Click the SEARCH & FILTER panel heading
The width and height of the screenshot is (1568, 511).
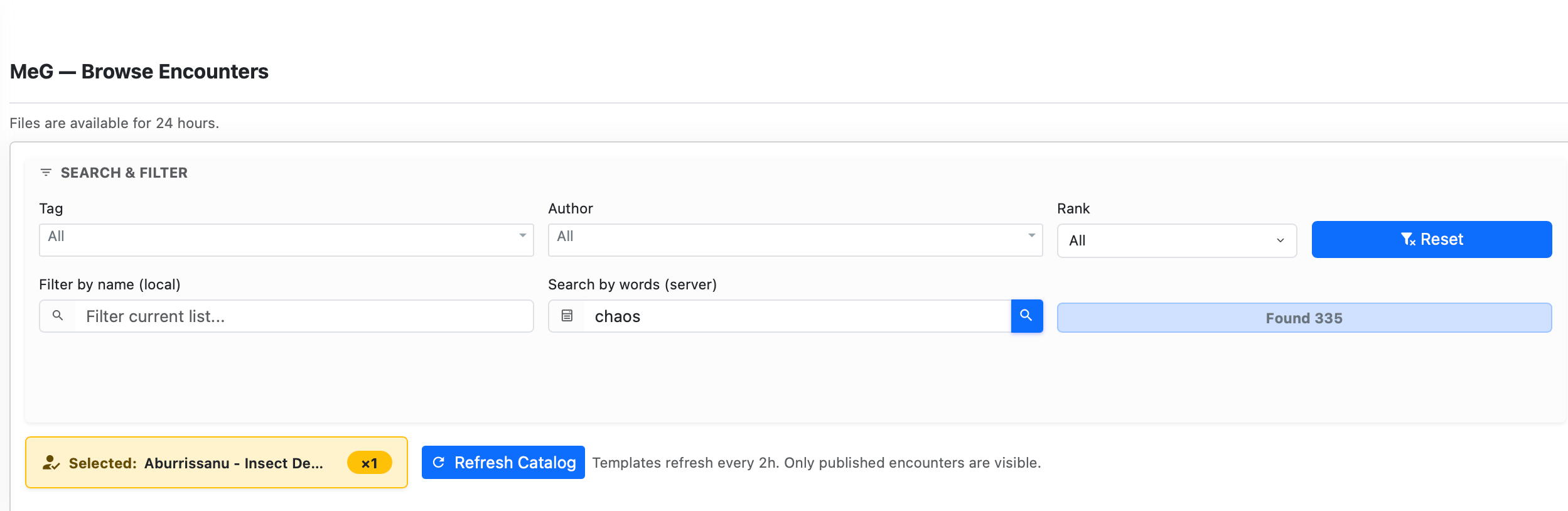click(x=124, y=173)
